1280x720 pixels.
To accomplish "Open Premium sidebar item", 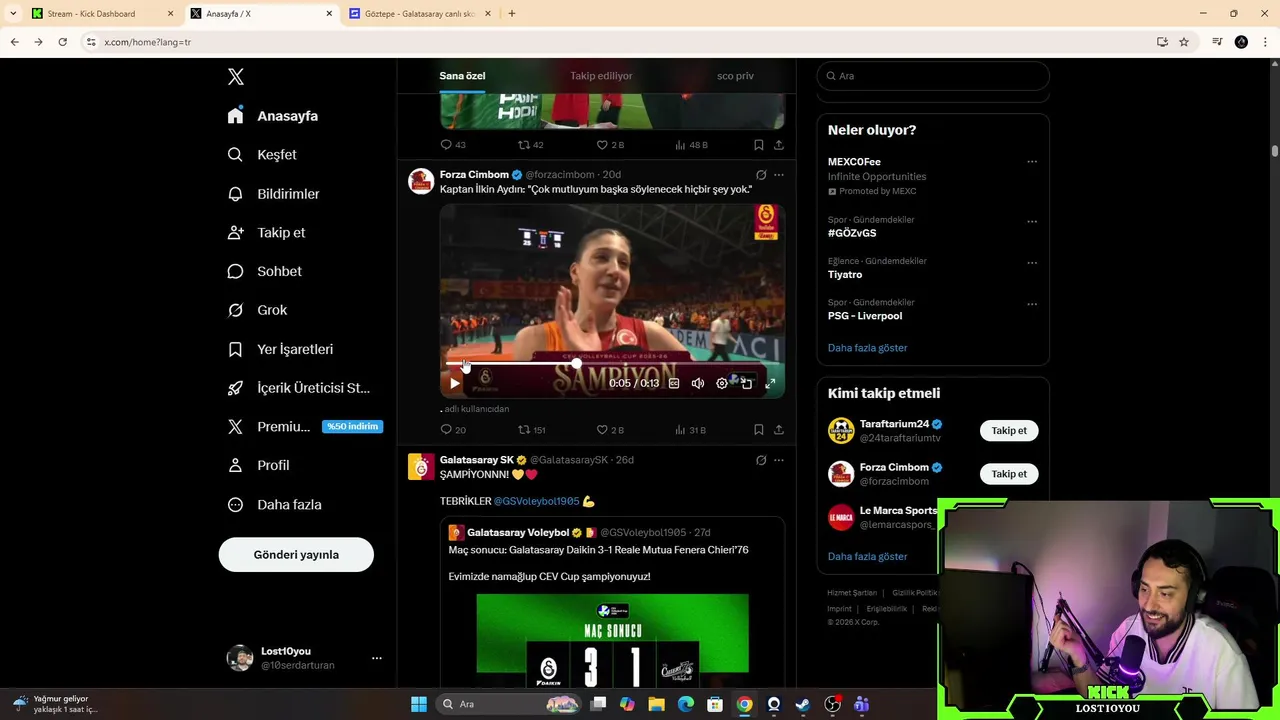I will click(304, 427).
